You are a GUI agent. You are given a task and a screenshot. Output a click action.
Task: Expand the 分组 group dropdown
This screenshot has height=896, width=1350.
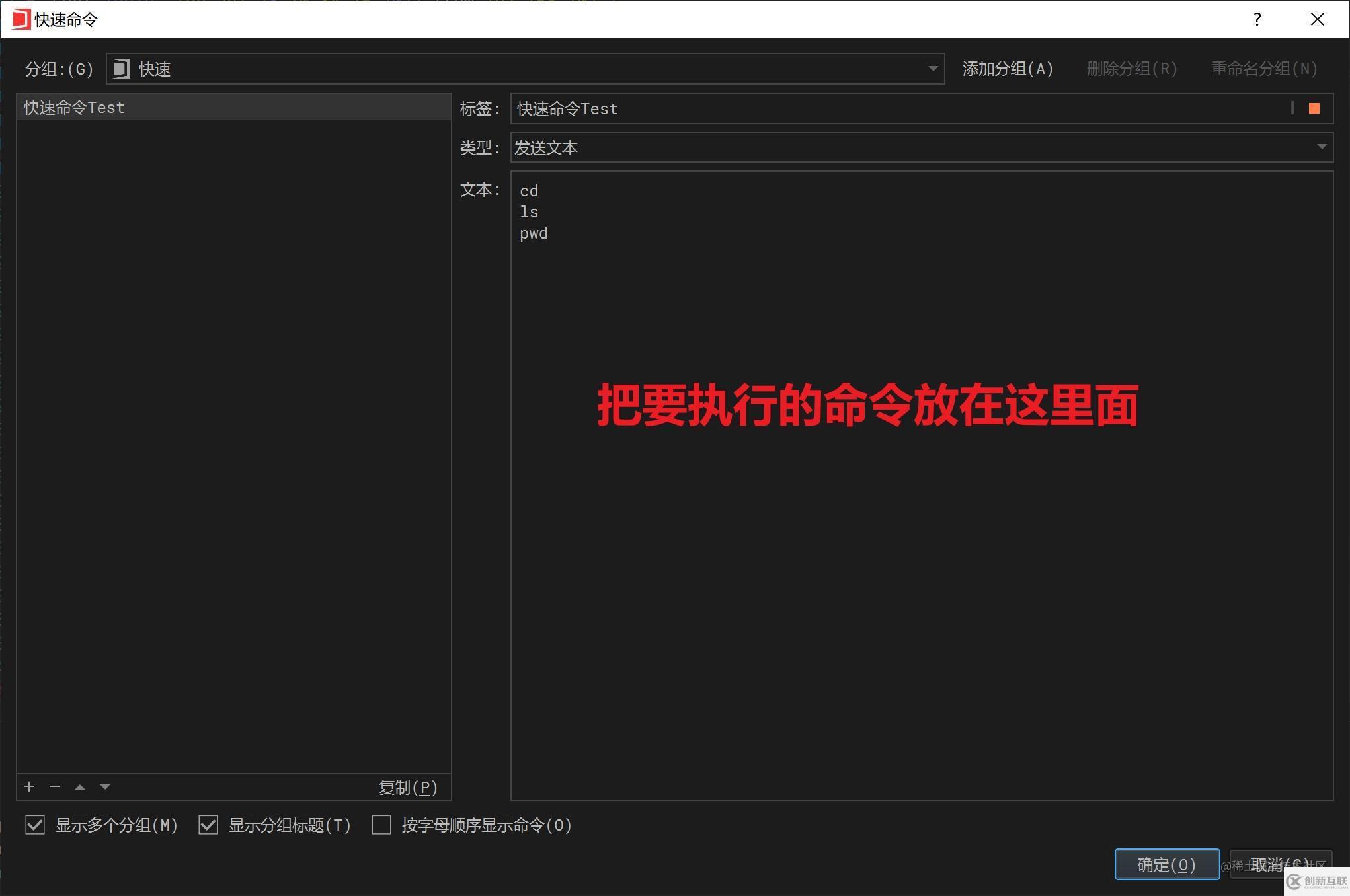coord(930,68)
